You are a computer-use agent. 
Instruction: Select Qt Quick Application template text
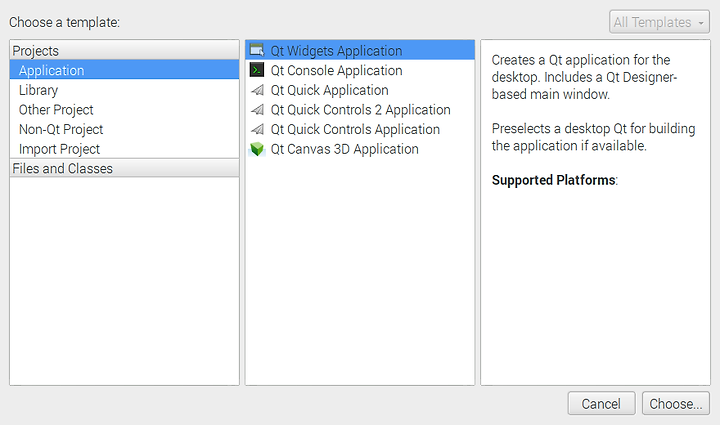coord(329,90)
